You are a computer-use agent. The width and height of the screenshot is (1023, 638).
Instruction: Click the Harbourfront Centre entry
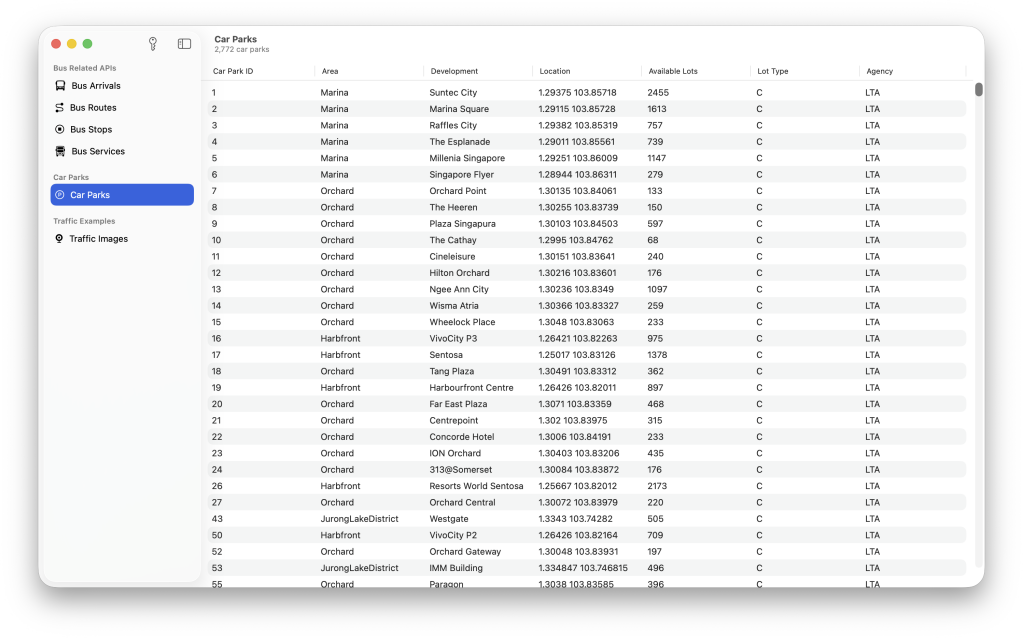471,387
